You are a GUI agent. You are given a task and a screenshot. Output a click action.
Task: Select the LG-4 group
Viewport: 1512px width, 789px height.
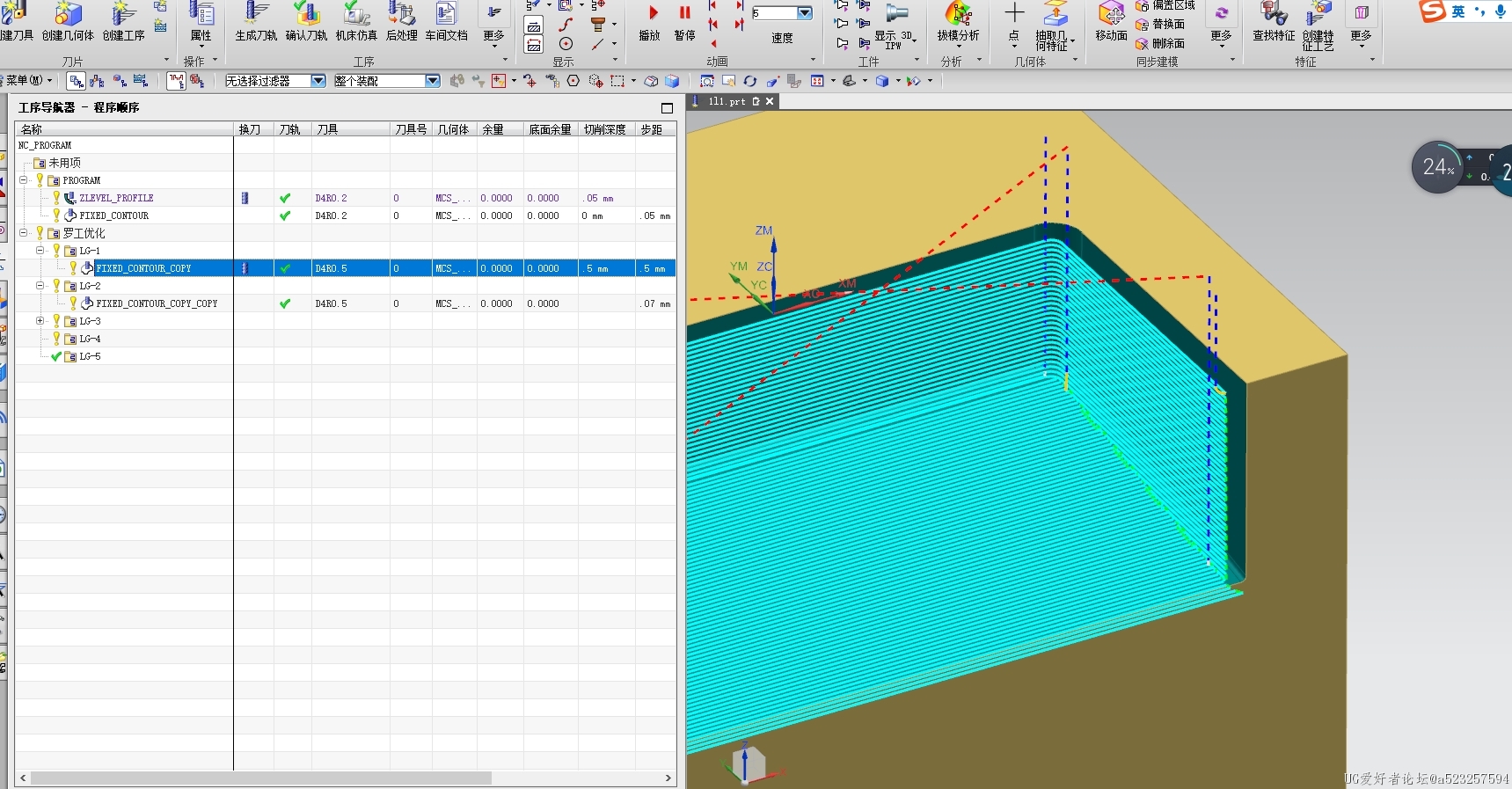point(90,339)
